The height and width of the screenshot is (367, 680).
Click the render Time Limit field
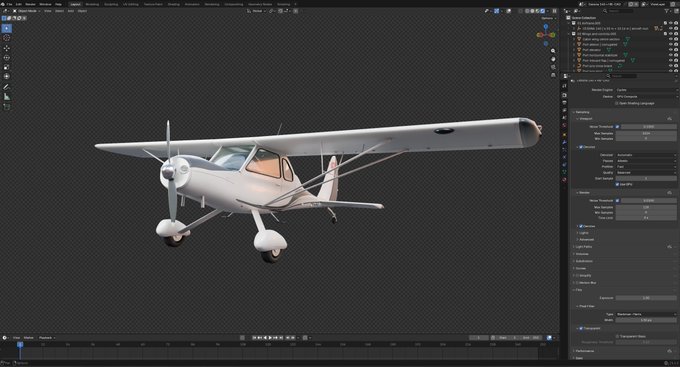[x=646, y=218]
